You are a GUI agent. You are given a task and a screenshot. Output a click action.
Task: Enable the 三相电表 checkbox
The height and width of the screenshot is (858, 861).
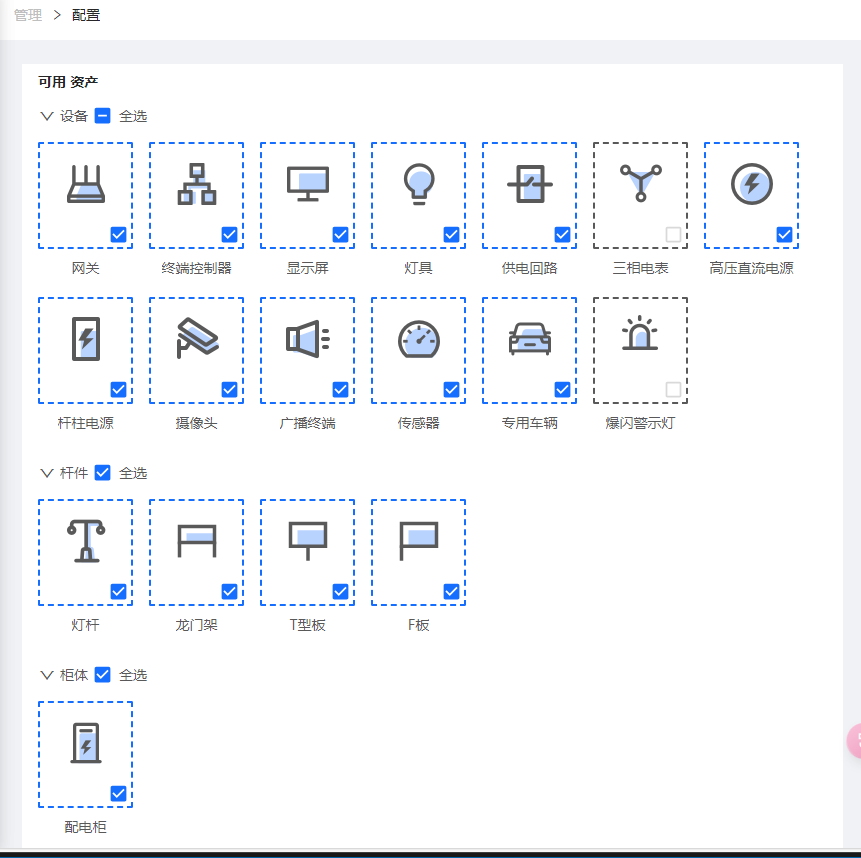click(673, 234)
